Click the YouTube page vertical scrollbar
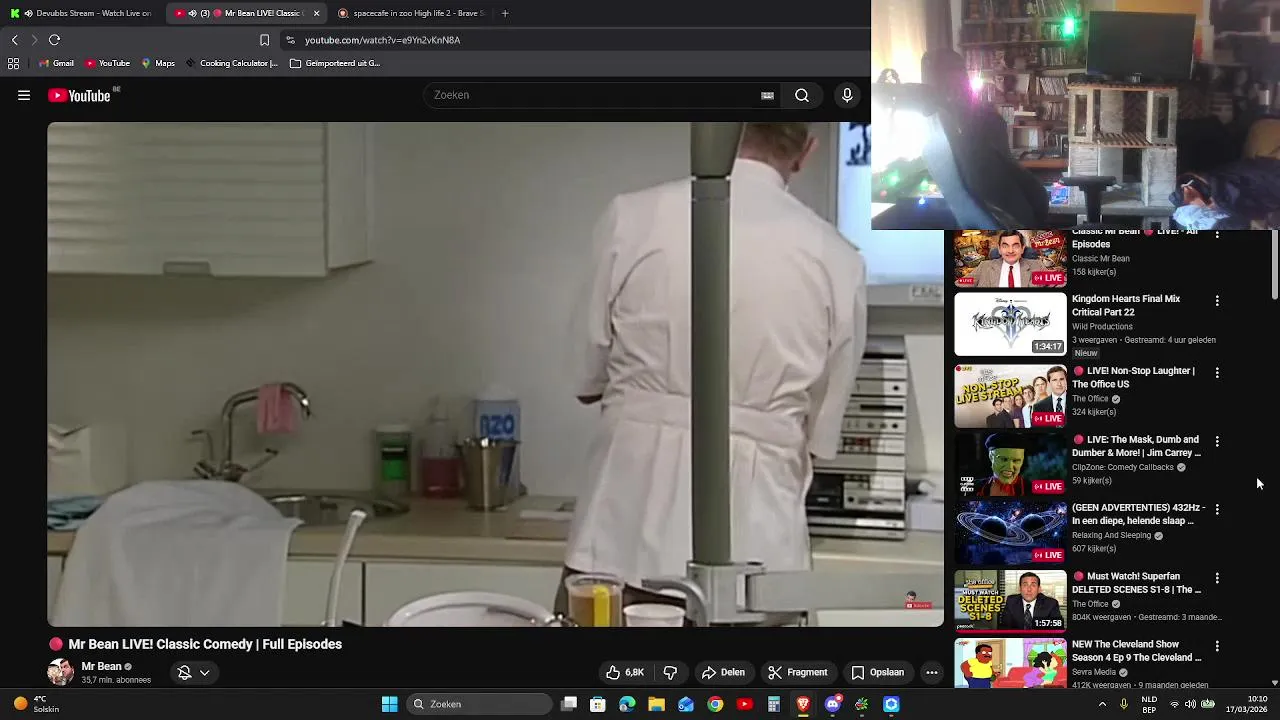 coord(1274,265)
